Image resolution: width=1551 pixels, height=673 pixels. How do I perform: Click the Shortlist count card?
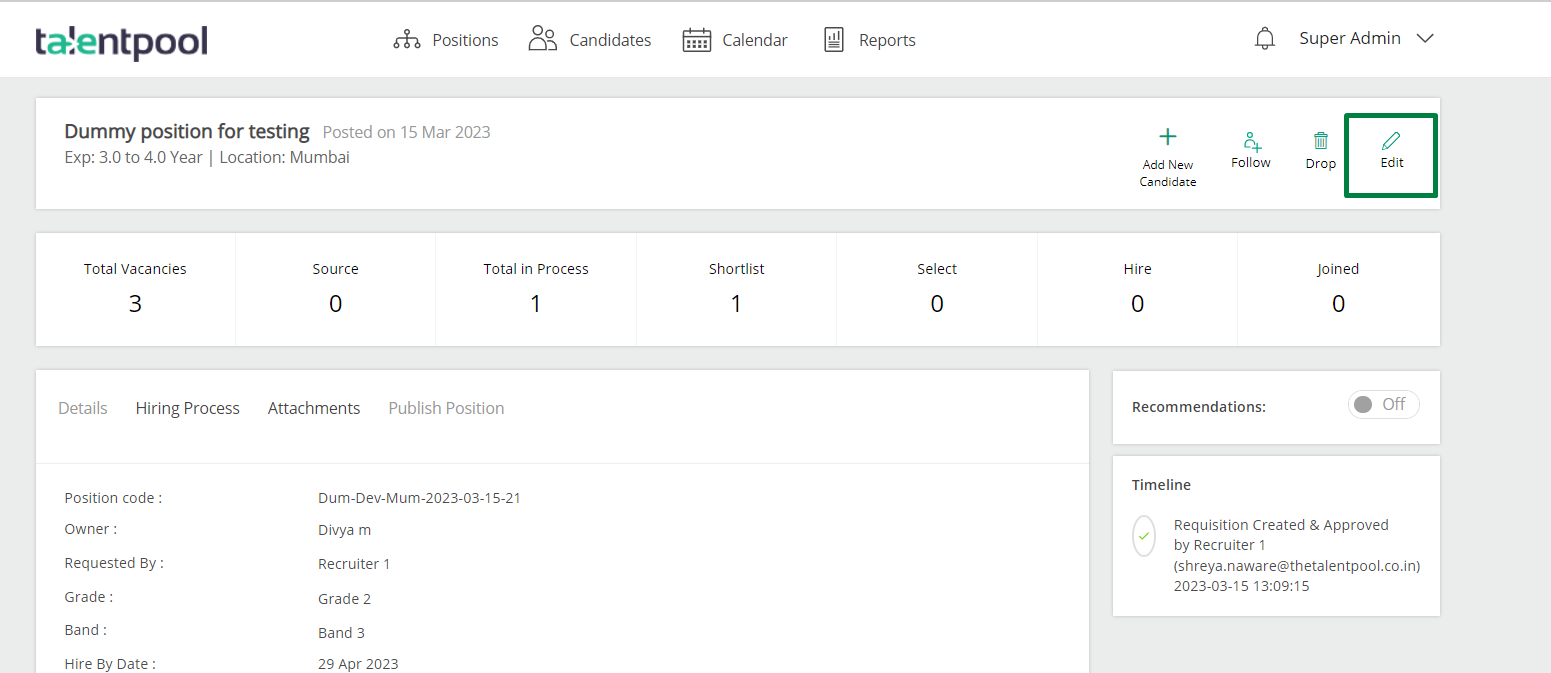pos(736,289)
